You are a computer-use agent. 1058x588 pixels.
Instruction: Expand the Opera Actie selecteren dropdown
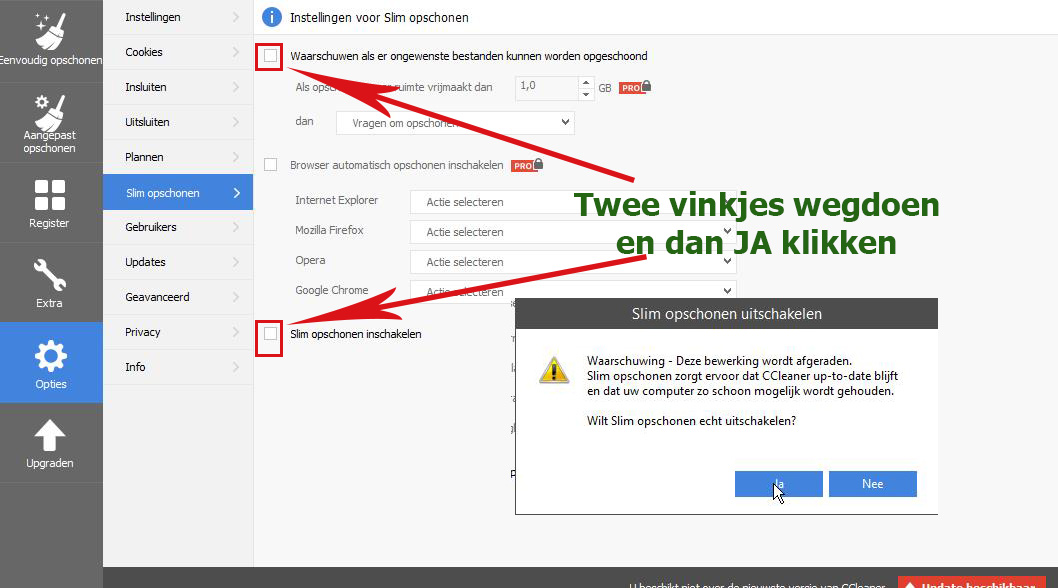[572, 262]
